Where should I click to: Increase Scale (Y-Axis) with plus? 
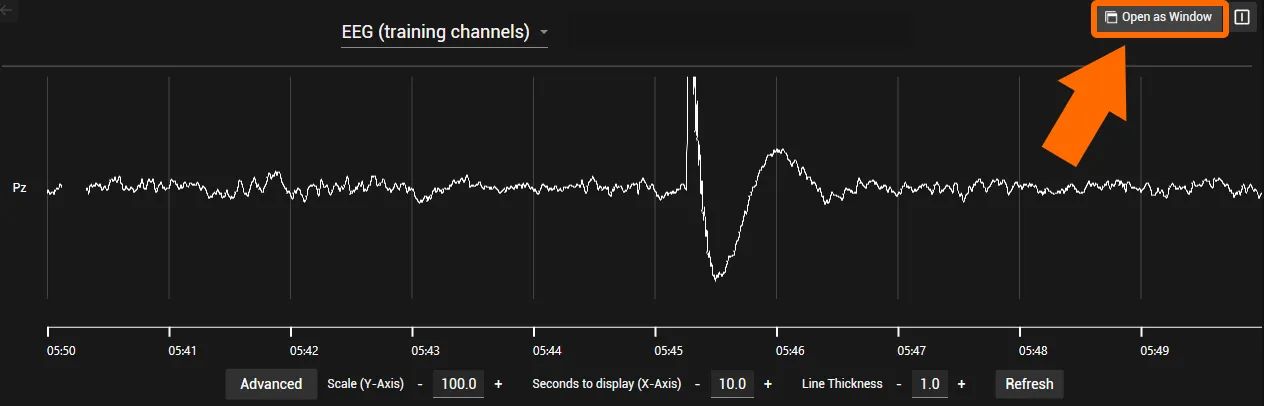point(498,384)
